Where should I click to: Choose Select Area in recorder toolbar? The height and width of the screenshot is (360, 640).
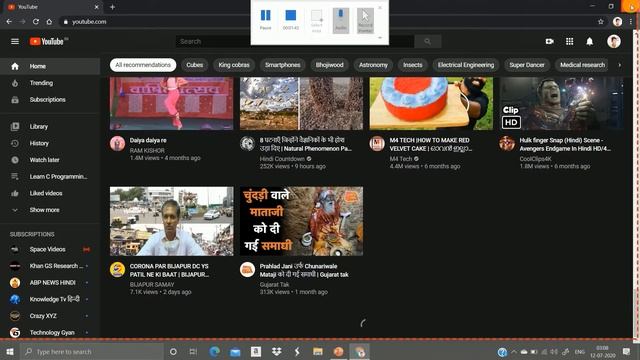tap(316, 20)
